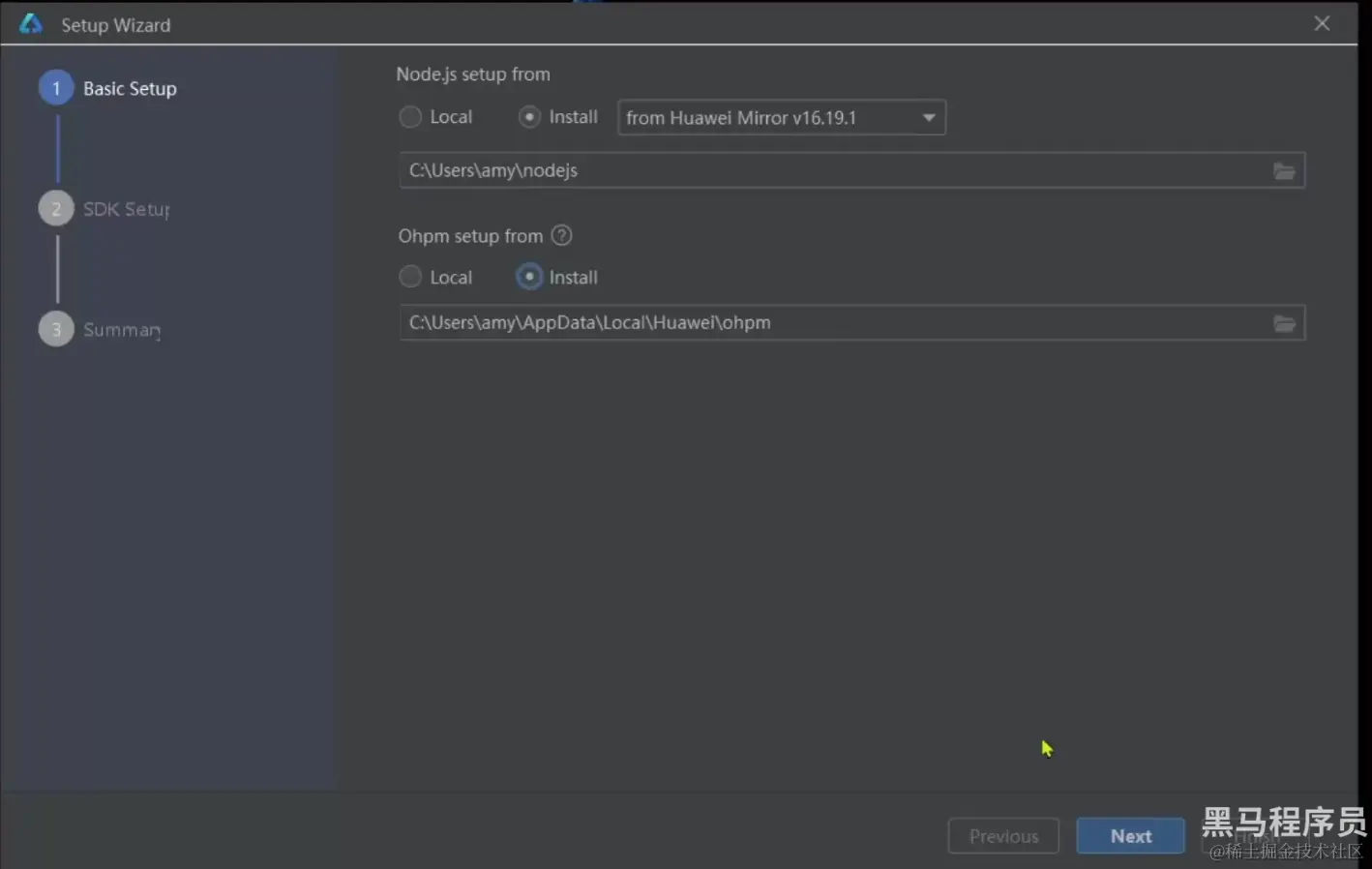Click the DevEco Studio logo icon
This screenshot has width=1372, height=869.
31,23
